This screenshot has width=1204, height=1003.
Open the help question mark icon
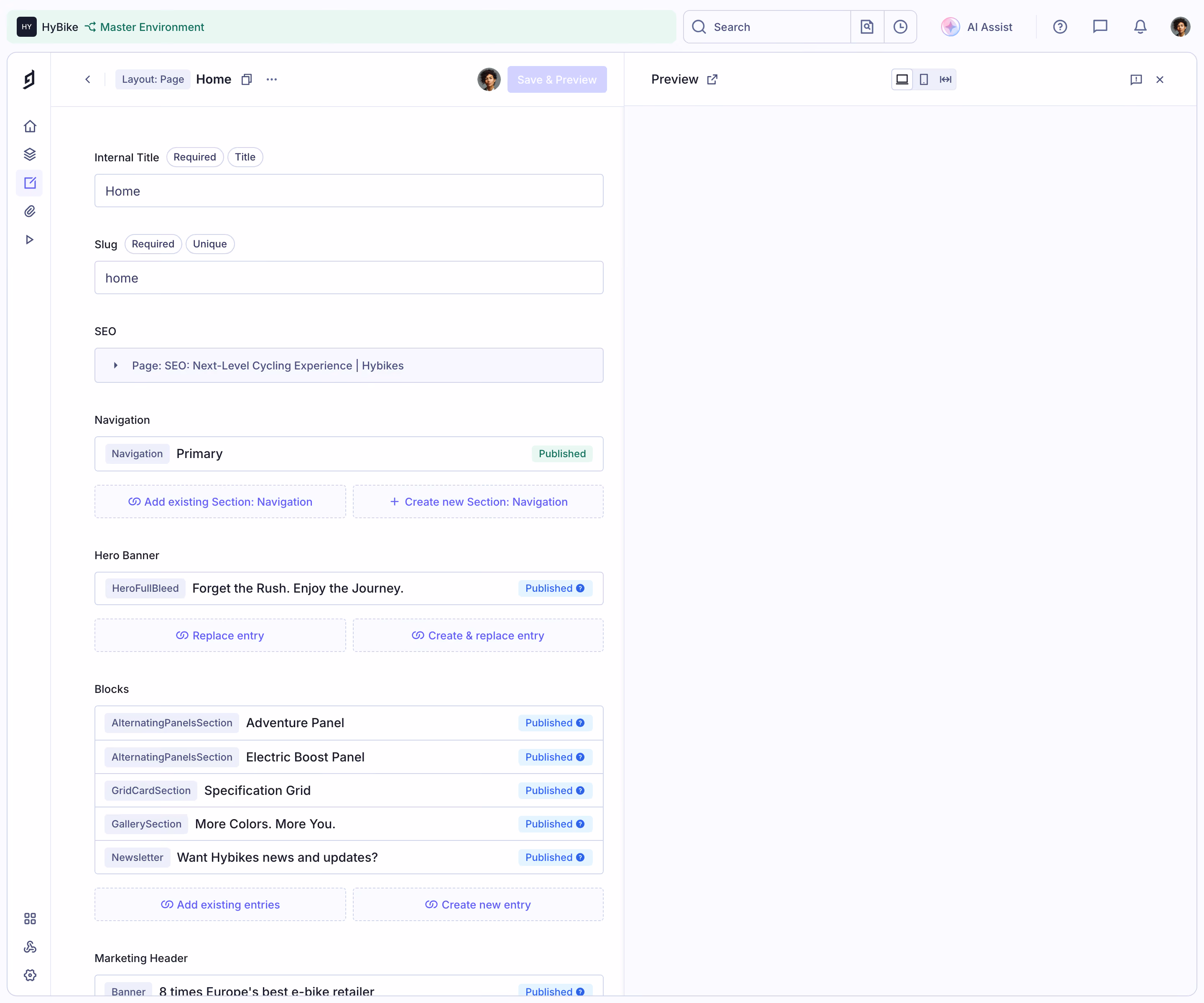[1060, 27]
